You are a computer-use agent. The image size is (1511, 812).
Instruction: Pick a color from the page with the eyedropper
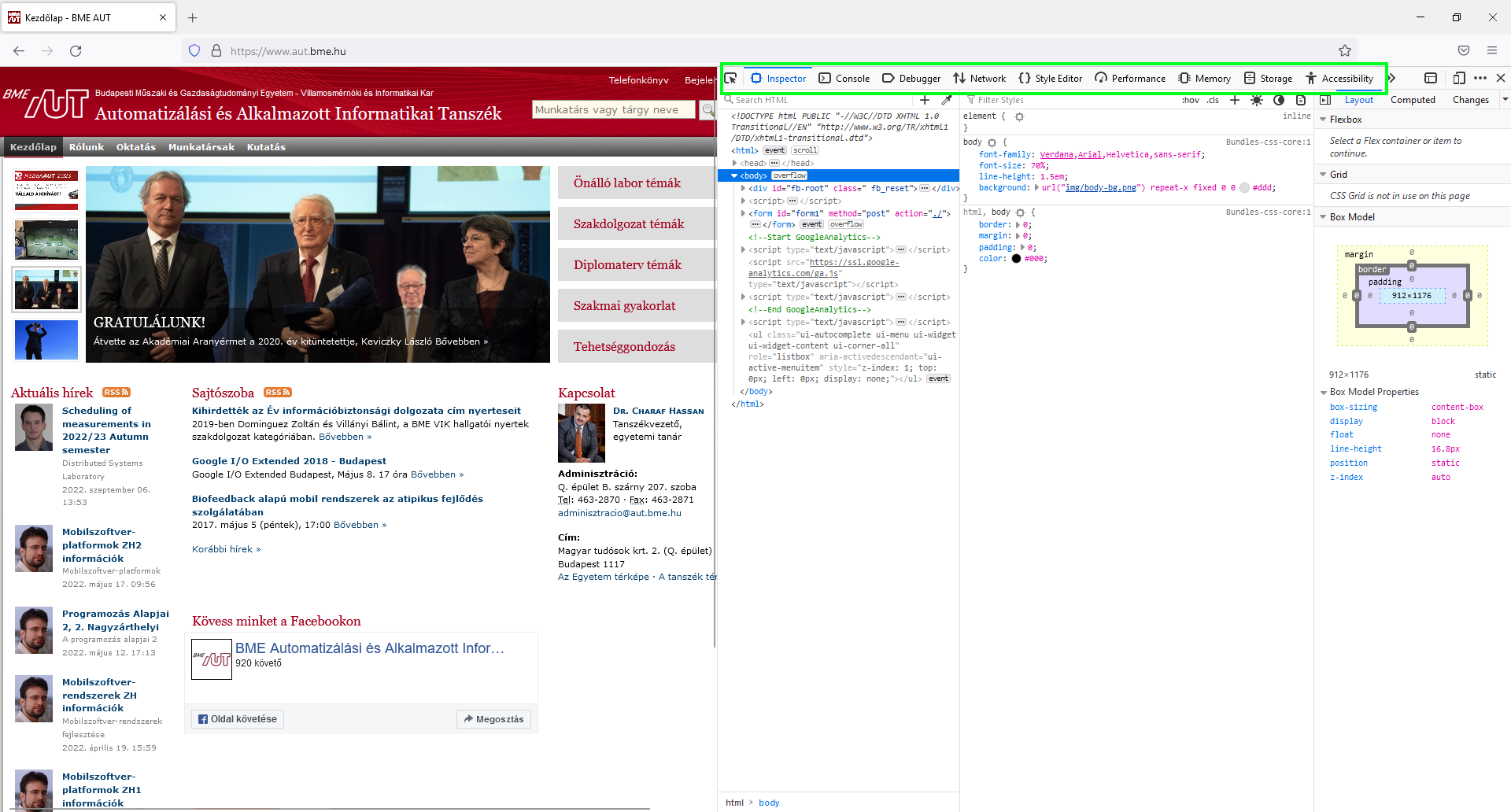947,100
